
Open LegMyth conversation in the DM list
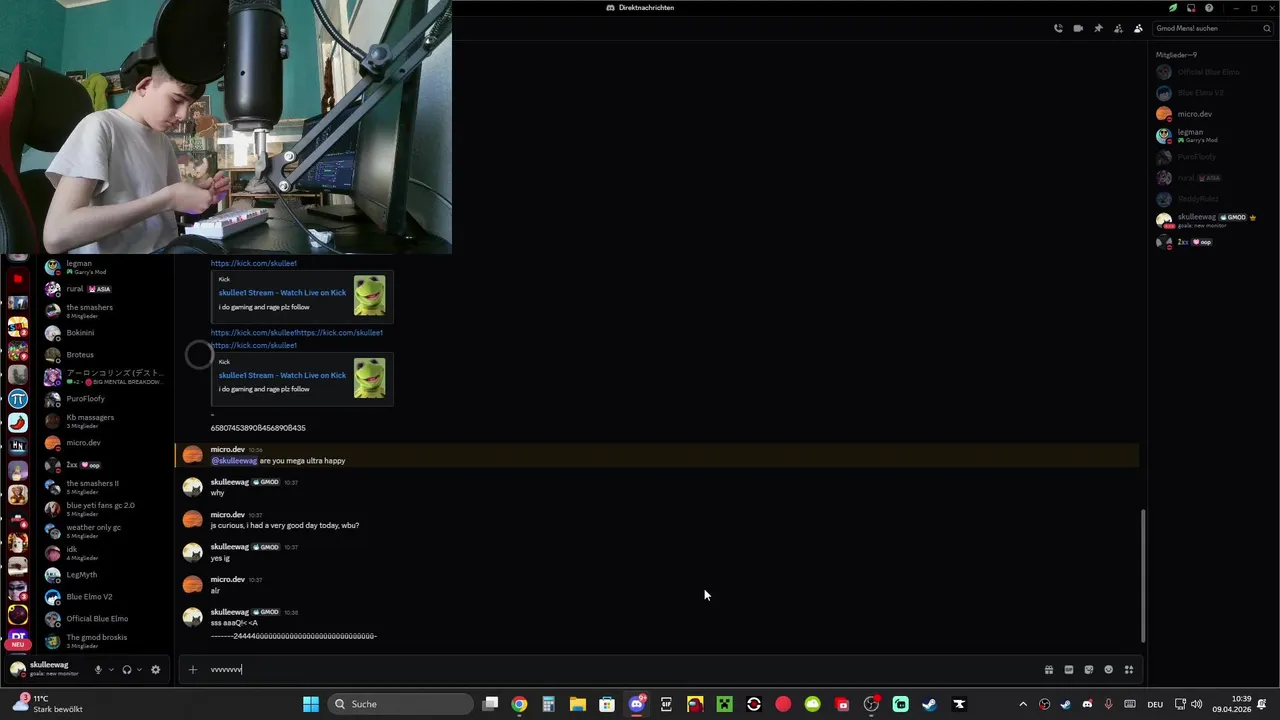[104, 575]
